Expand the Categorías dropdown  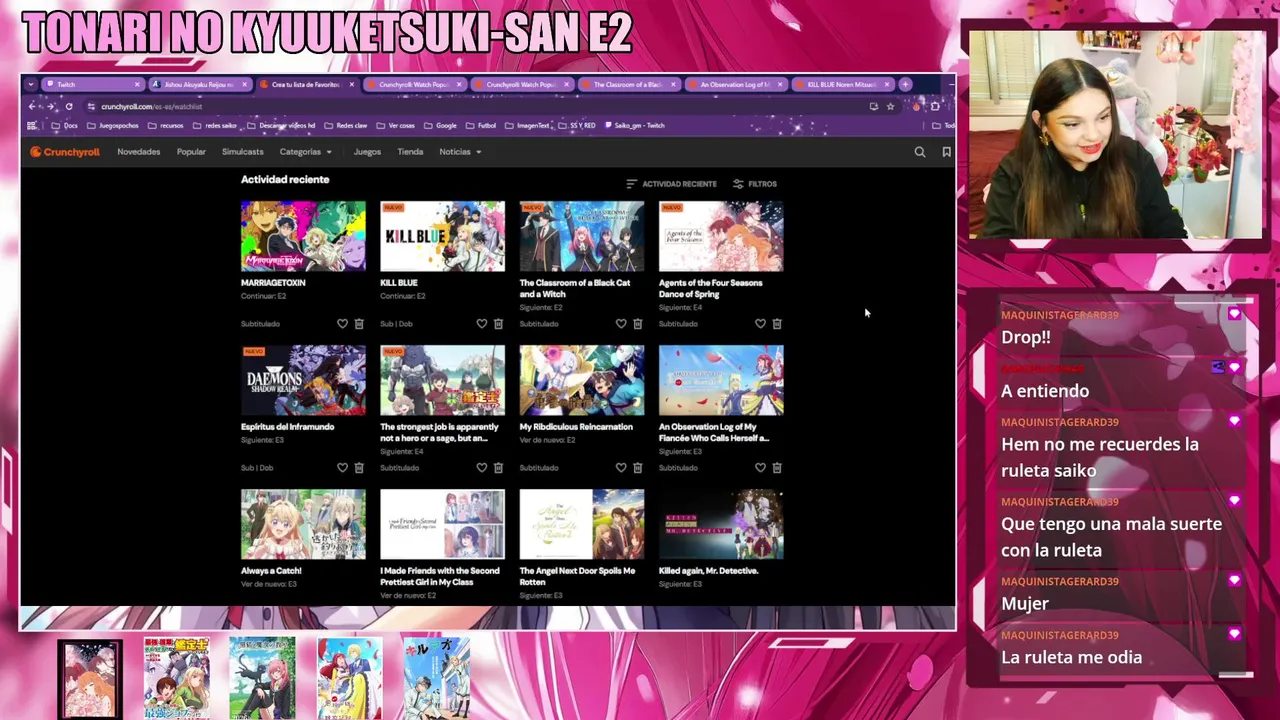pos(305,152)
